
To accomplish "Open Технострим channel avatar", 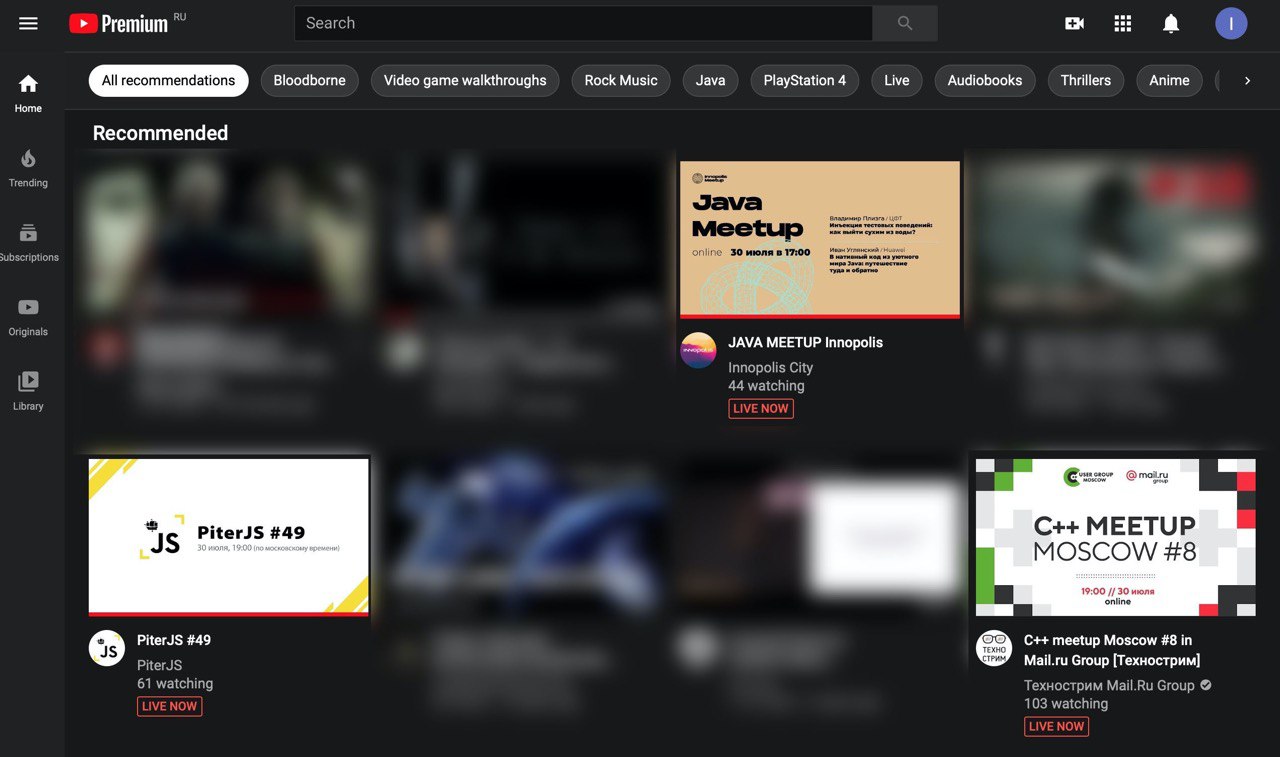I will [994, 648].
